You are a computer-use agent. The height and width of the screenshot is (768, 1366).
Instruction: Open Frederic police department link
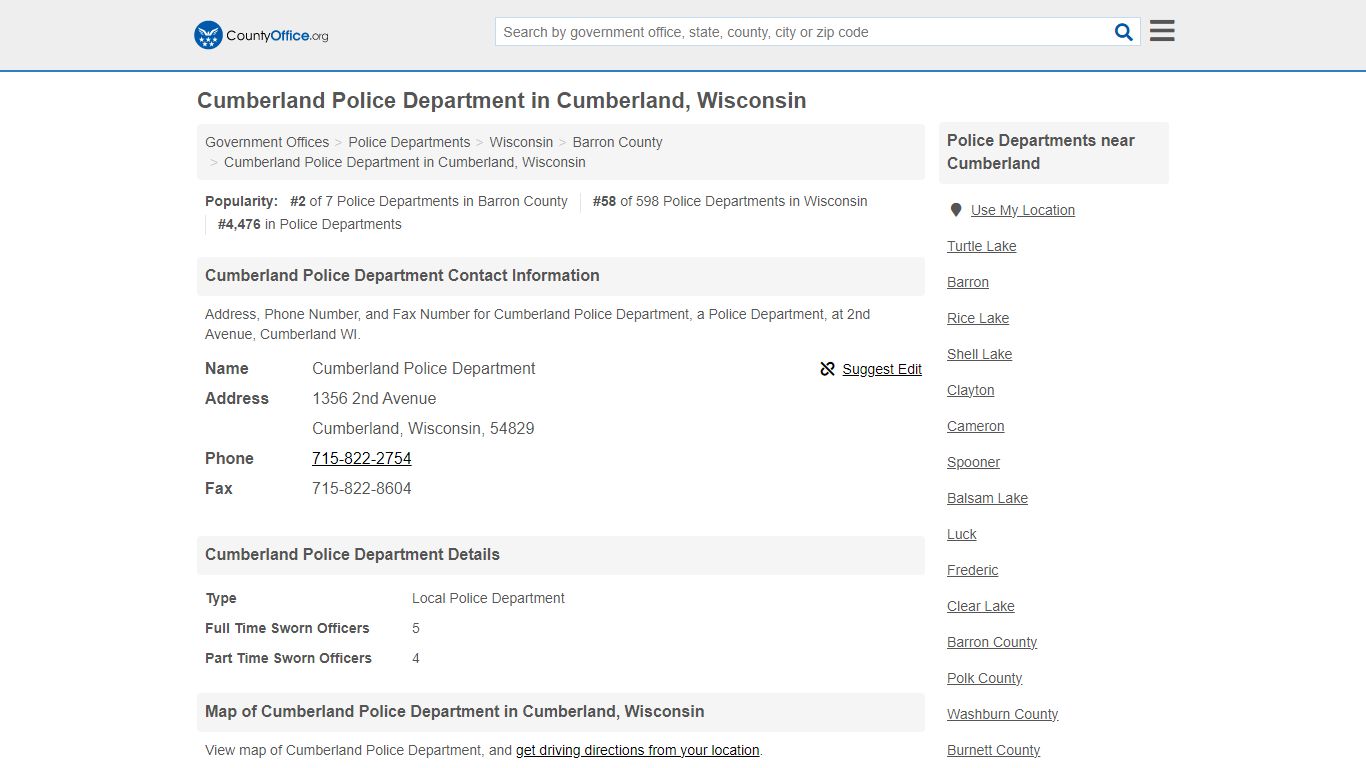click(x=973, y=570)
